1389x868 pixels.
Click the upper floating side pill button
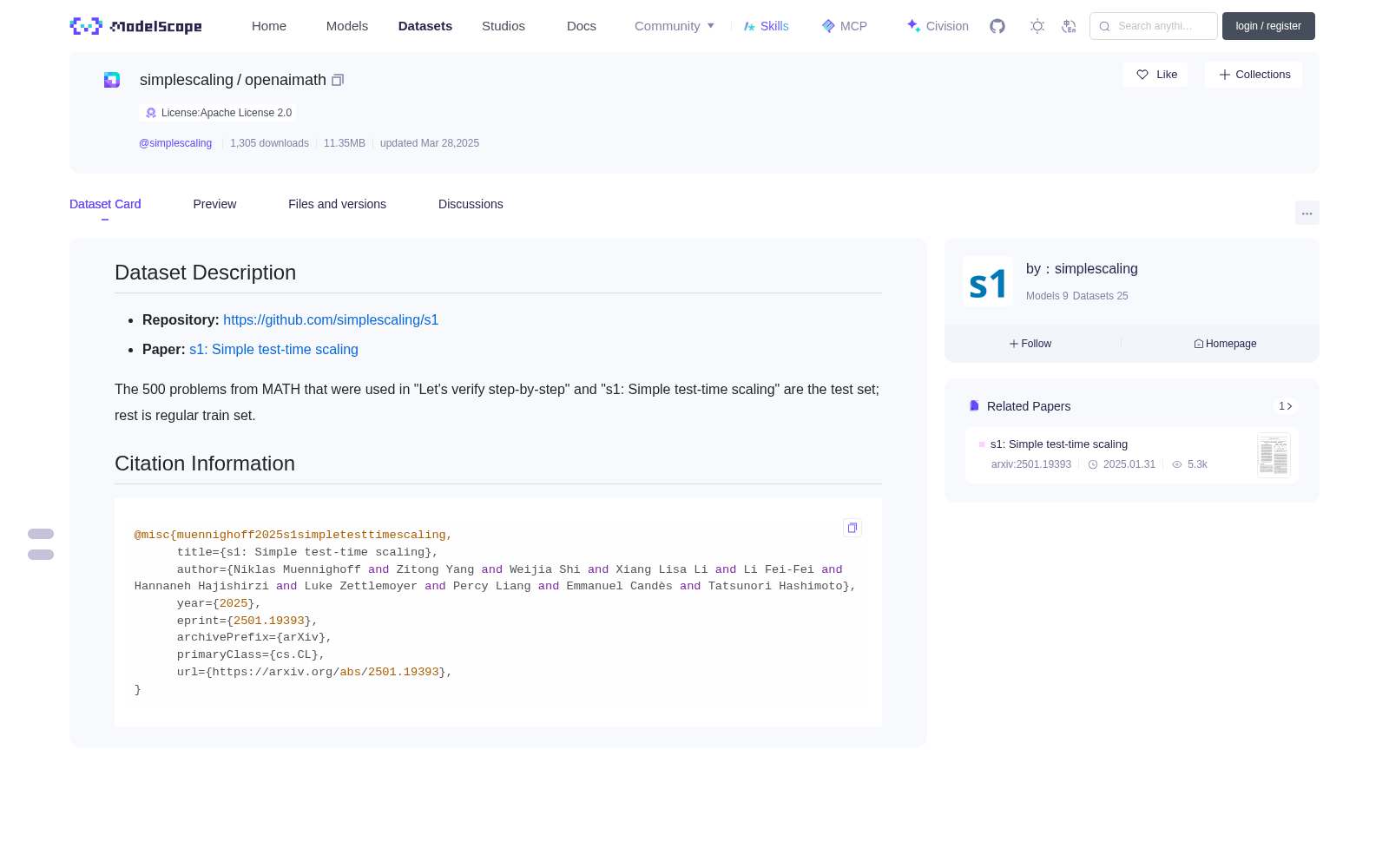click(x=41, y=534)
